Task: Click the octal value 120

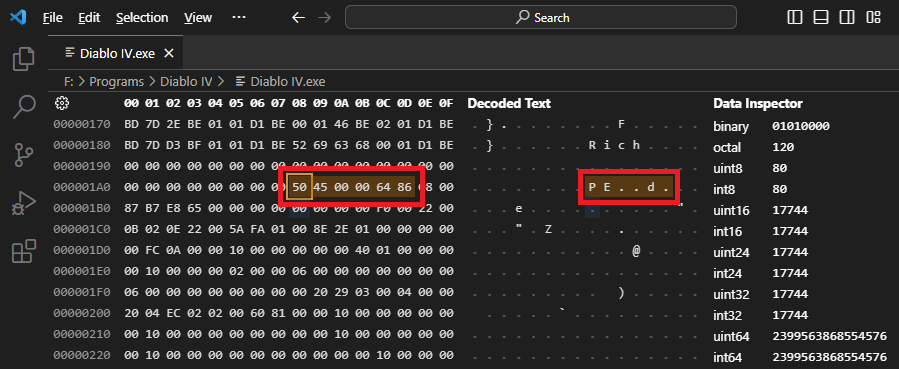Action: (783, 147)
